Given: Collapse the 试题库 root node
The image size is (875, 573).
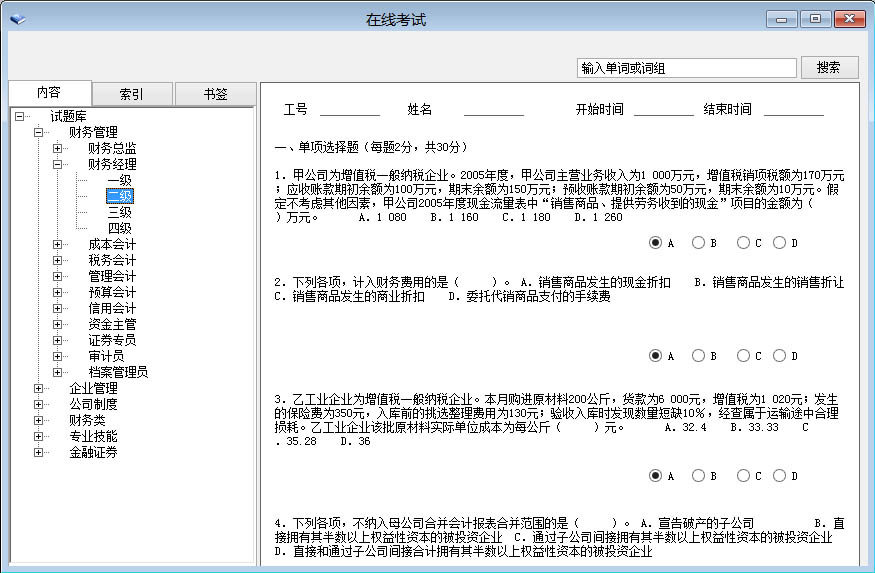Looking at the screenshot, I should [x=20, y=116].
